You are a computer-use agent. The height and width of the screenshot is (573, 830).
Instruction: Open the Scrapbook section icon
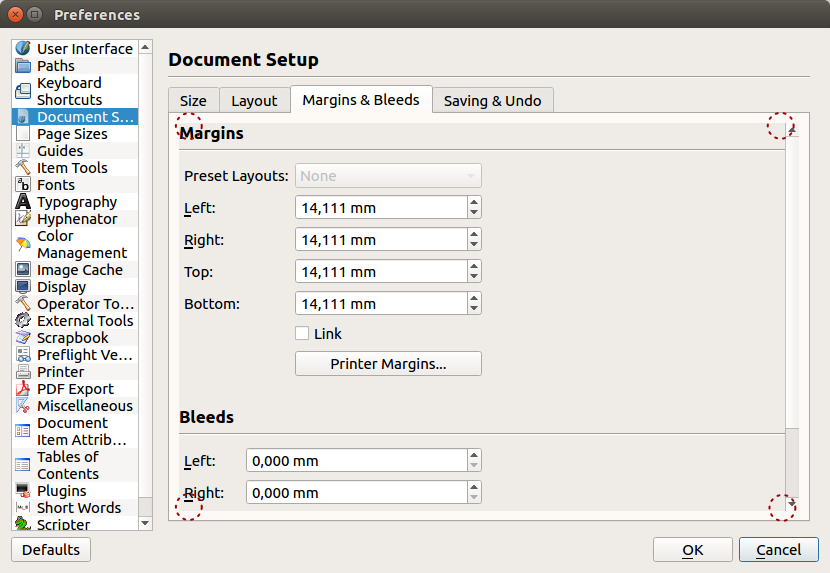tap(23, 338)
